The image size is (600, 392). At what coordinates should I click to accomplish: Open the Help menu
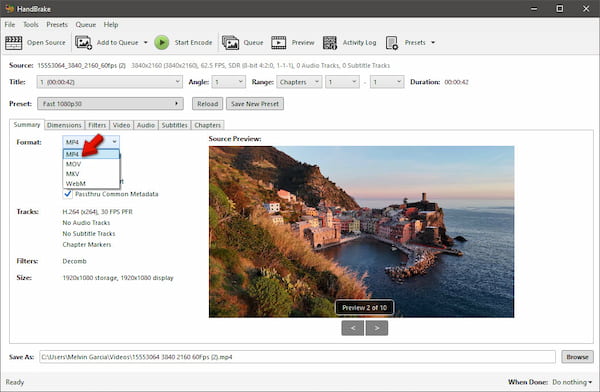pos(111,24)
